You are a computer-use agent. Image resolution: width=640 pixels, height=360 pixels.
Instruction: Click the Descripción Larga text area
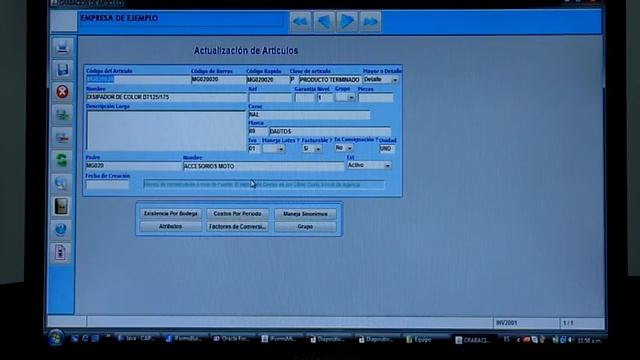pos(166,130)
